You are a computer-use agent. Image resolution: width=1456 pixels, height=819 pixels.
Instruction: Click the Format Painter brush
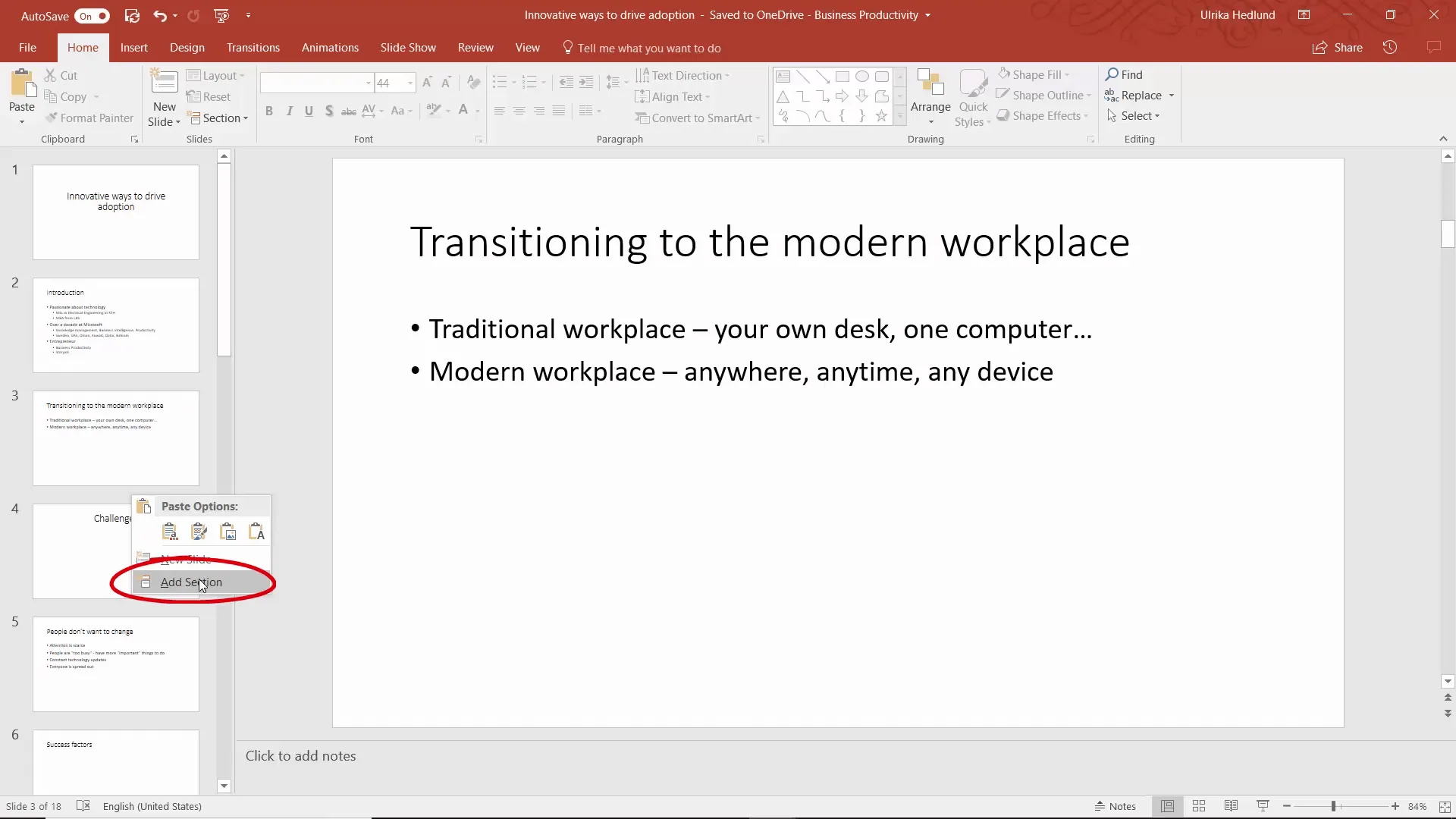pyautogui.click(x=89, y=118)
